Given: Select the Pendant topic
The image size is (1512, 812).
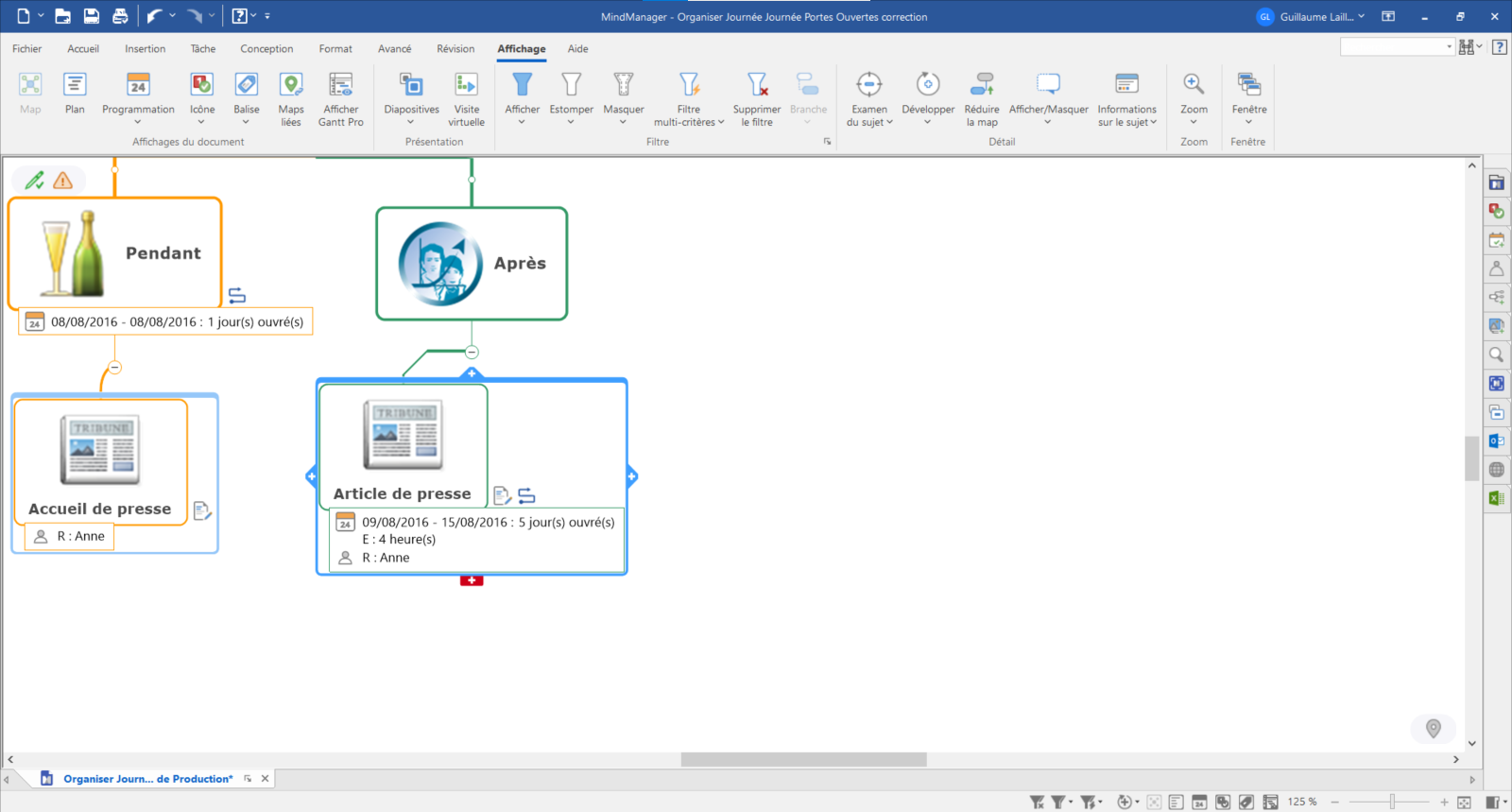Looking at the screenshot, I should coord(163,253).
